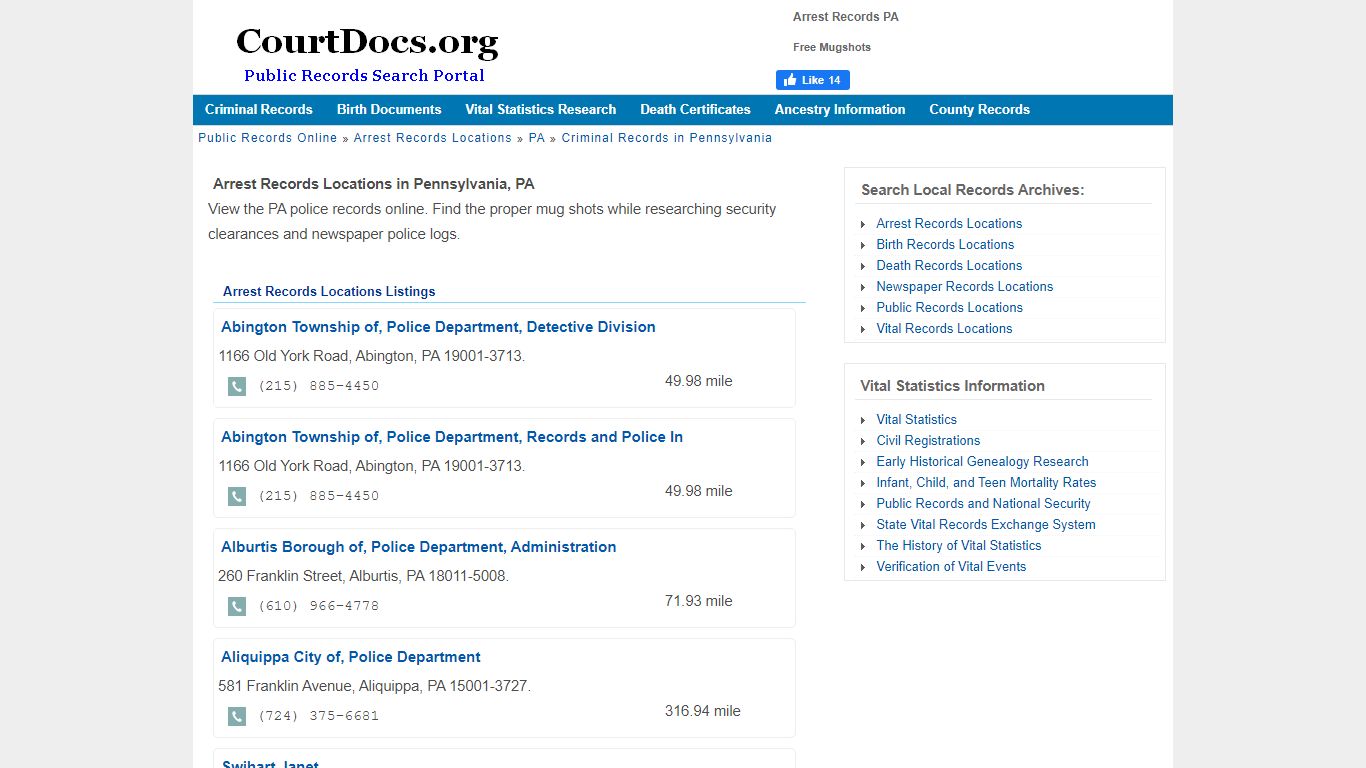
Task: Open Aliquippa City of Police Department listing
Action: 351,657
